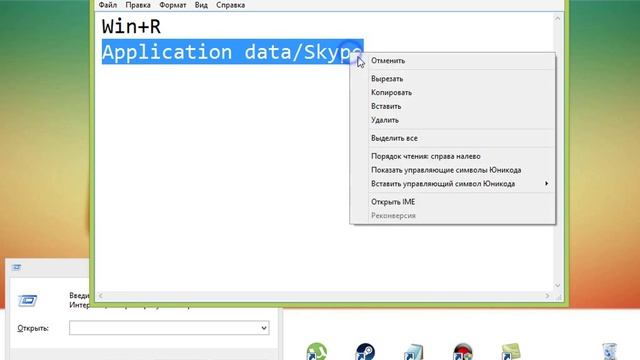Image resolution: width=640 pixels, height=360 pixels.
Task: Choose Вырезать from context menu
Action: click(x=452, y=79)
